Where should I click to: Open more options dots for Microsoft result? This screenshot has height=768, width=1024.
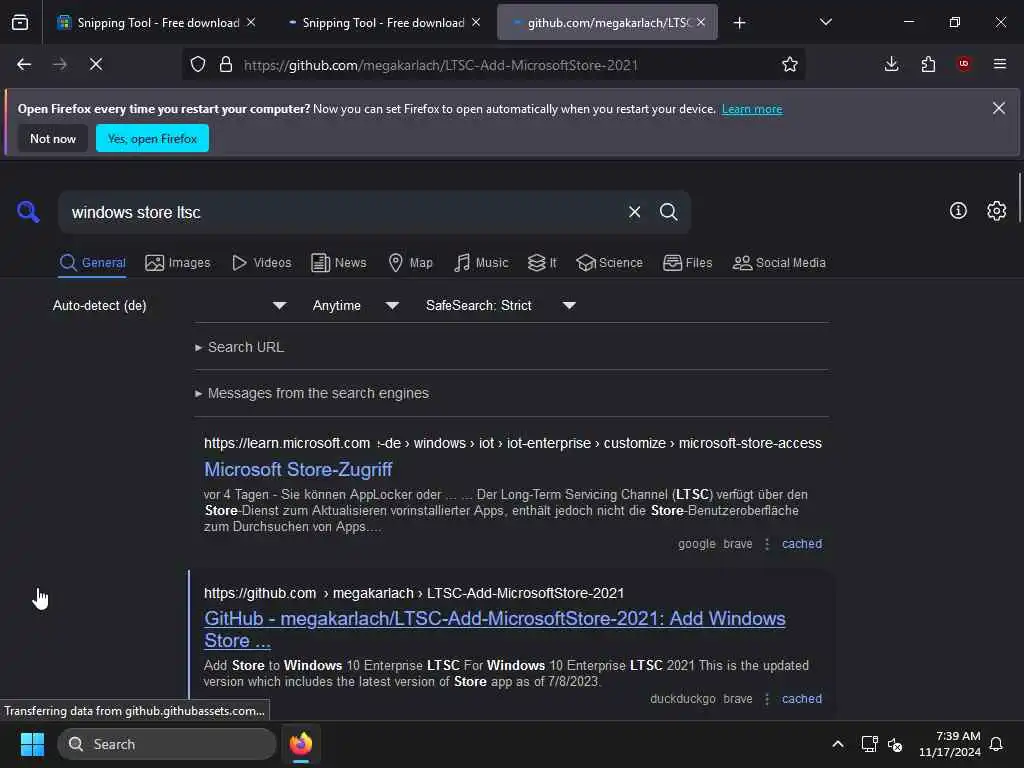click(x=767, y=544)
